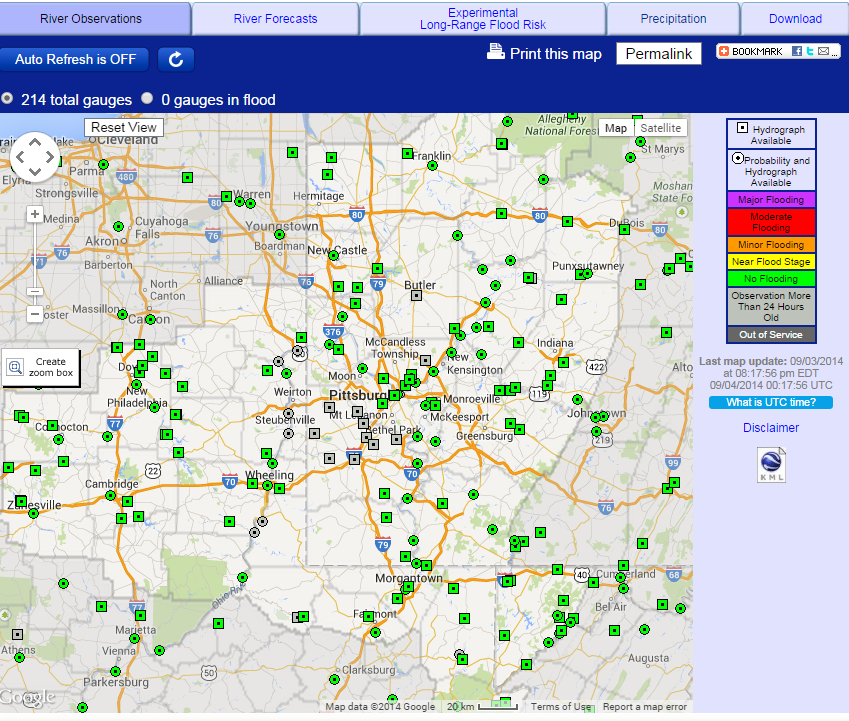The width and height of the screenshot is (849, 721).
Task: Click the Major Flooding legend swatch
Action: tap(771, 199)
